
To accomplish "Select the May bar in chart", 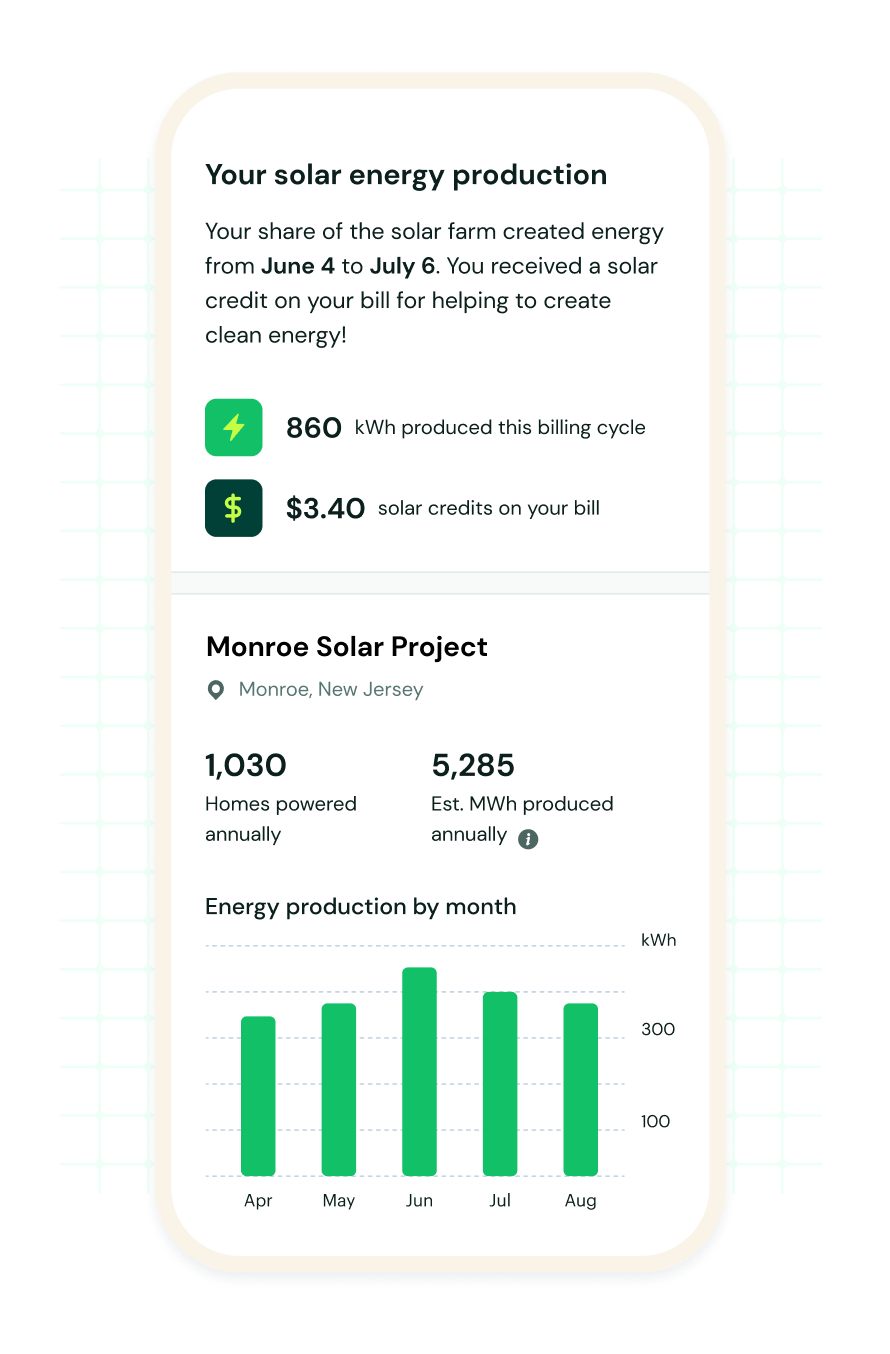I will coord(339,1089).
